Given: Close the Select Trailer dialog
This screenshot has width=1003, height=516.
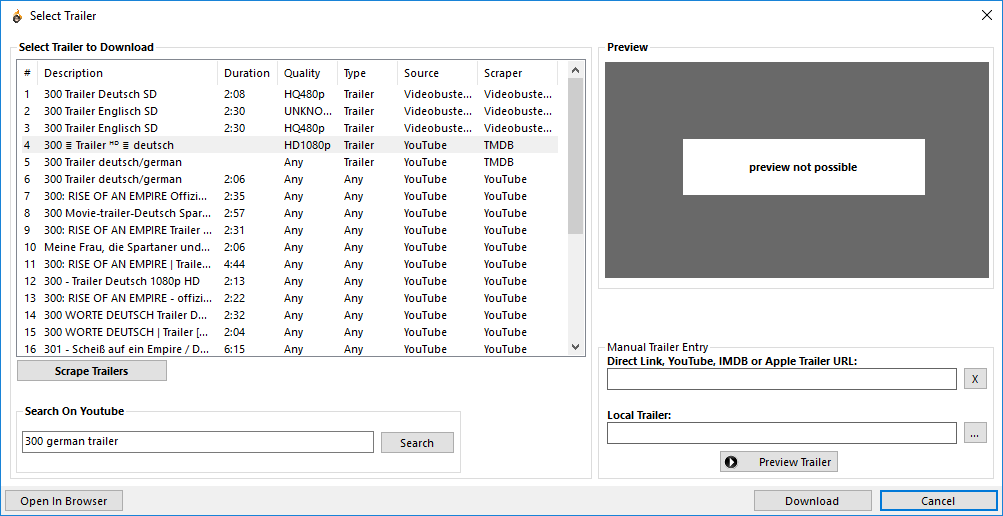Looking at the screenshot, I should click(987, 16).
